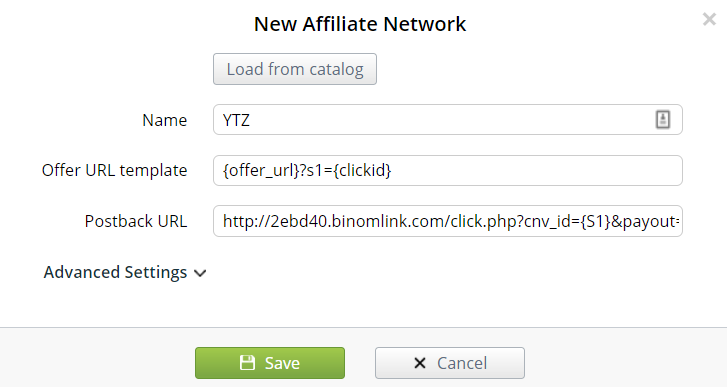727x387 pixels.
Task: Focus the Postback URL field
Action: (x=447, y=221)
